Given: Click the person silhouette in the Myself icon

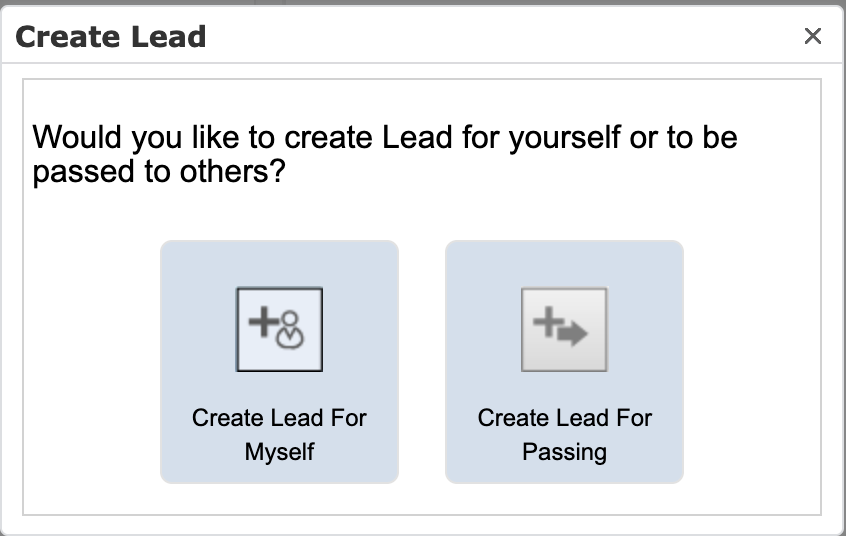Looking at the screenshot, I should [x=290, y=330].
